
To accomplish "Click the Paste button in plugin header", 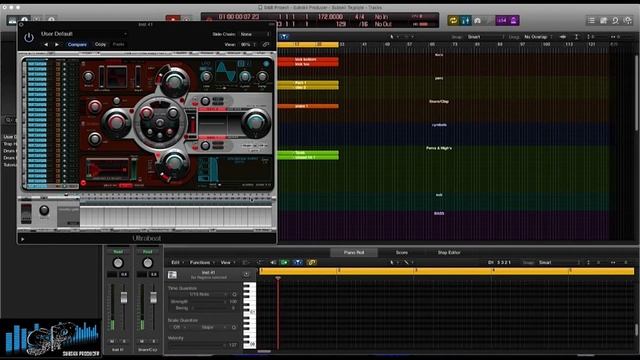I will (x=118, y=44).
